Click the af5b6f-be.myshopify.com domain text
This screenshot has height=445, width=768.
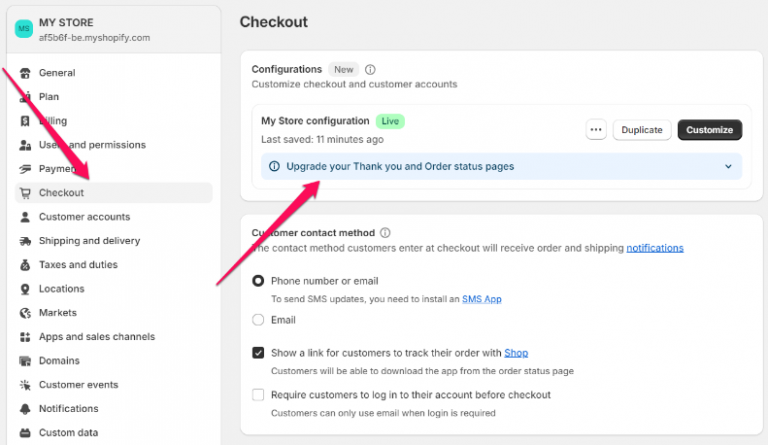(x=95, y=38)
